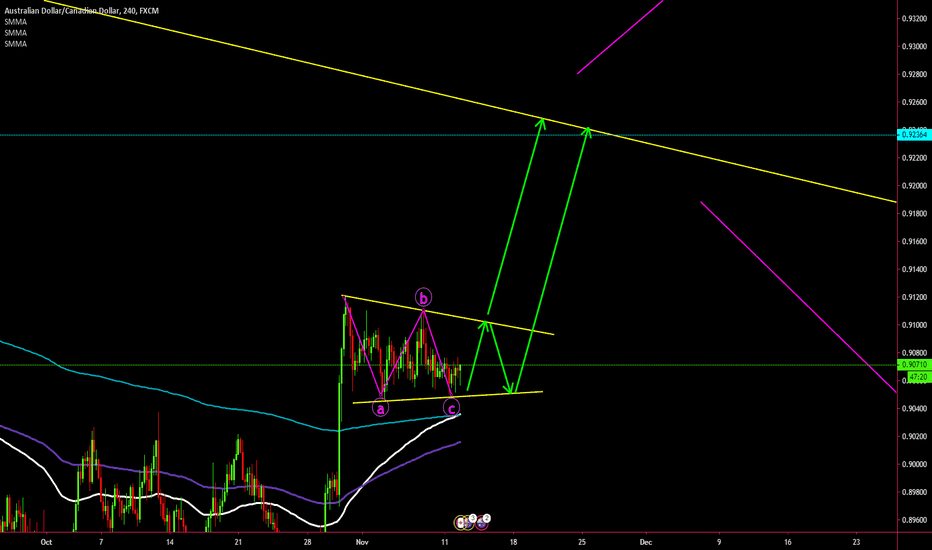Click the topmost SMMA indicator label
The width and height of the screenshot is (932, 550).
tap(15, 22)
